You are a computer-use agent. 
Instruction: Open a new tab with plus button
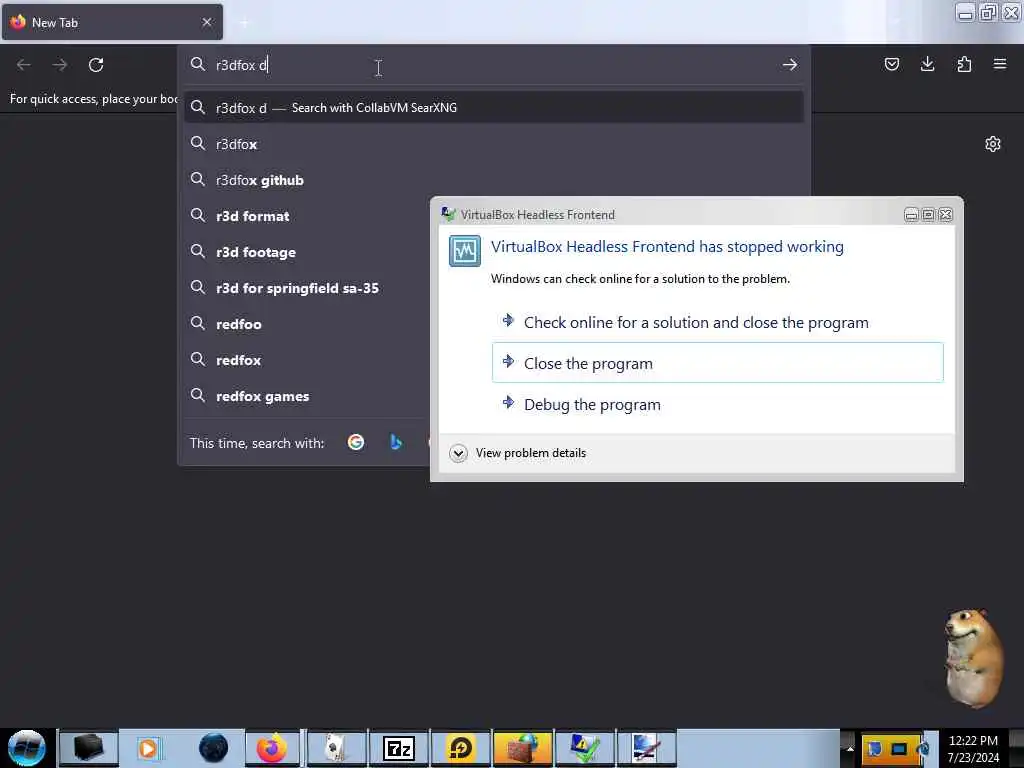point(244,23)
